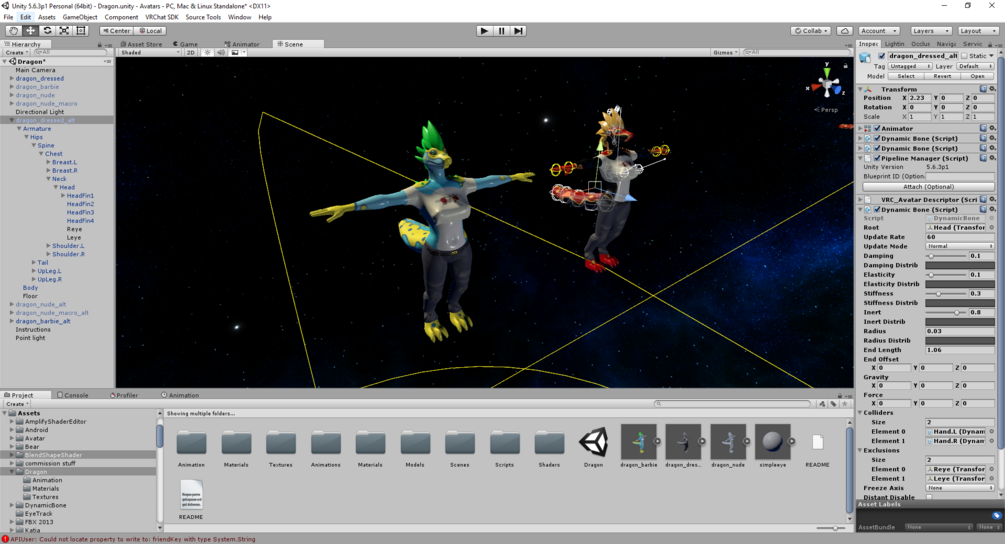The width and height of the screenshot is (1005, 544).
Task: Switch to the Game tab
Action: [185, 44]
